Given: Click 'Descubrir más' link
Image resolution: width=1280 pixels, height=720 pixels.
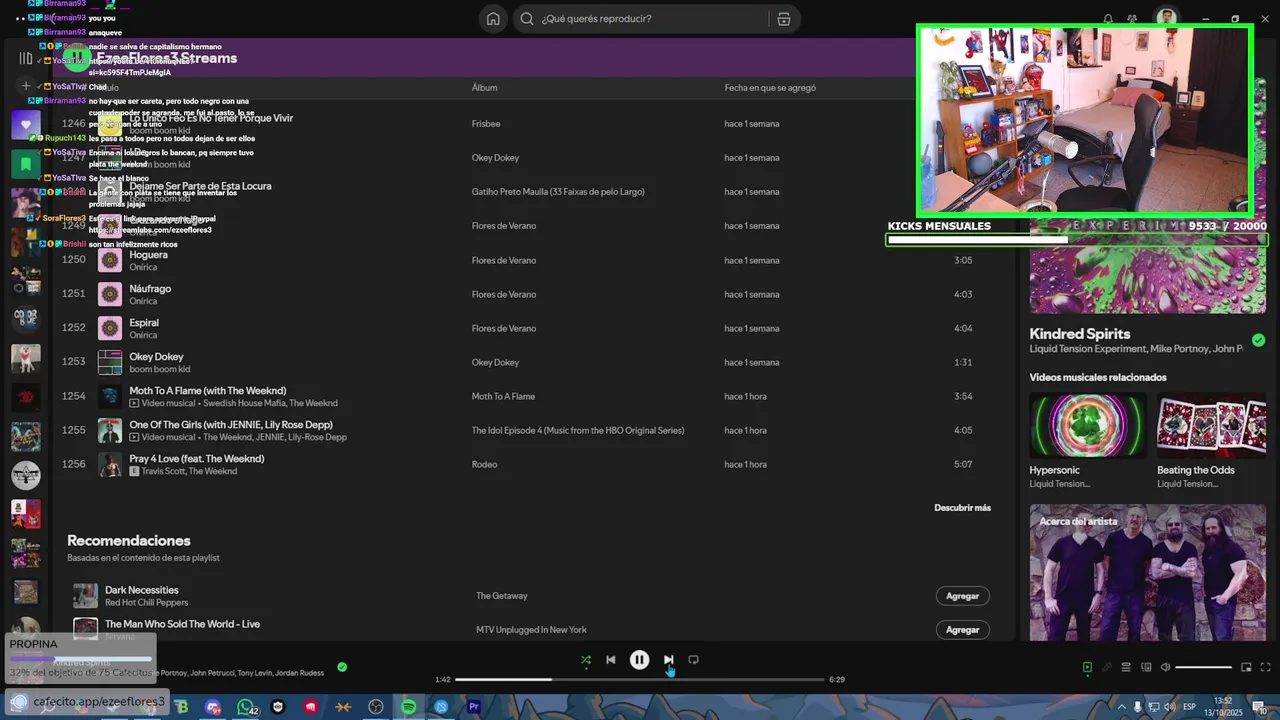Looking at the screenshot, I should (x=962, y=508).
